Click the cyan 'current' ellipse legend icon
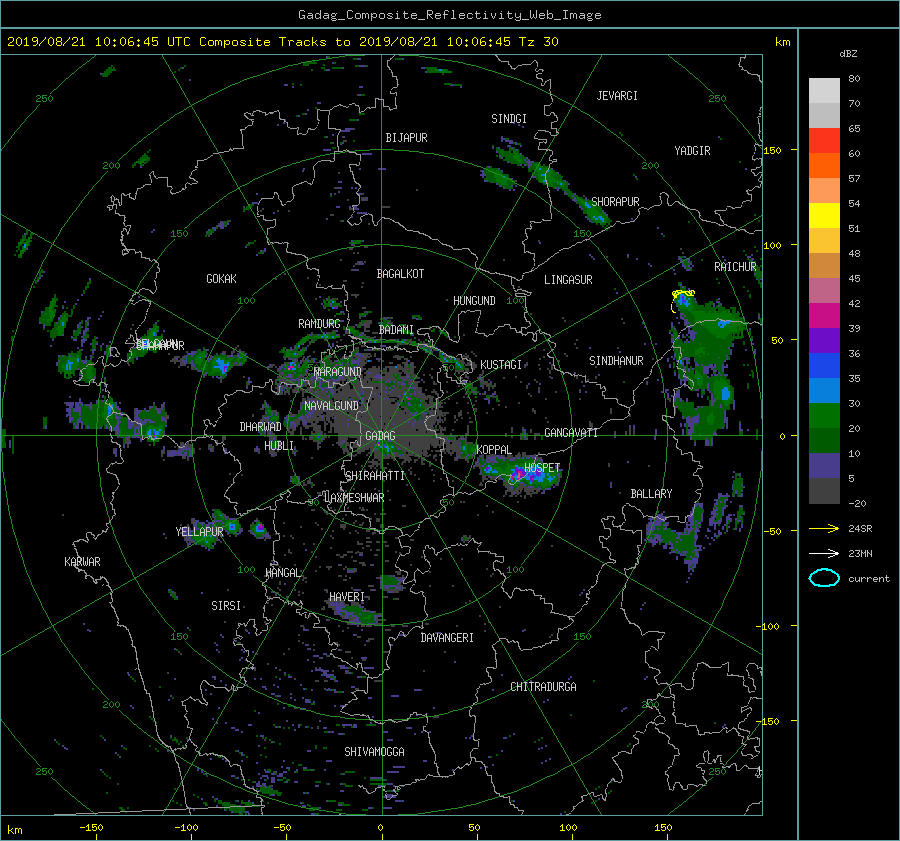Image resolution: width=900 pixels, height=841 pixels. pos(824,578)
